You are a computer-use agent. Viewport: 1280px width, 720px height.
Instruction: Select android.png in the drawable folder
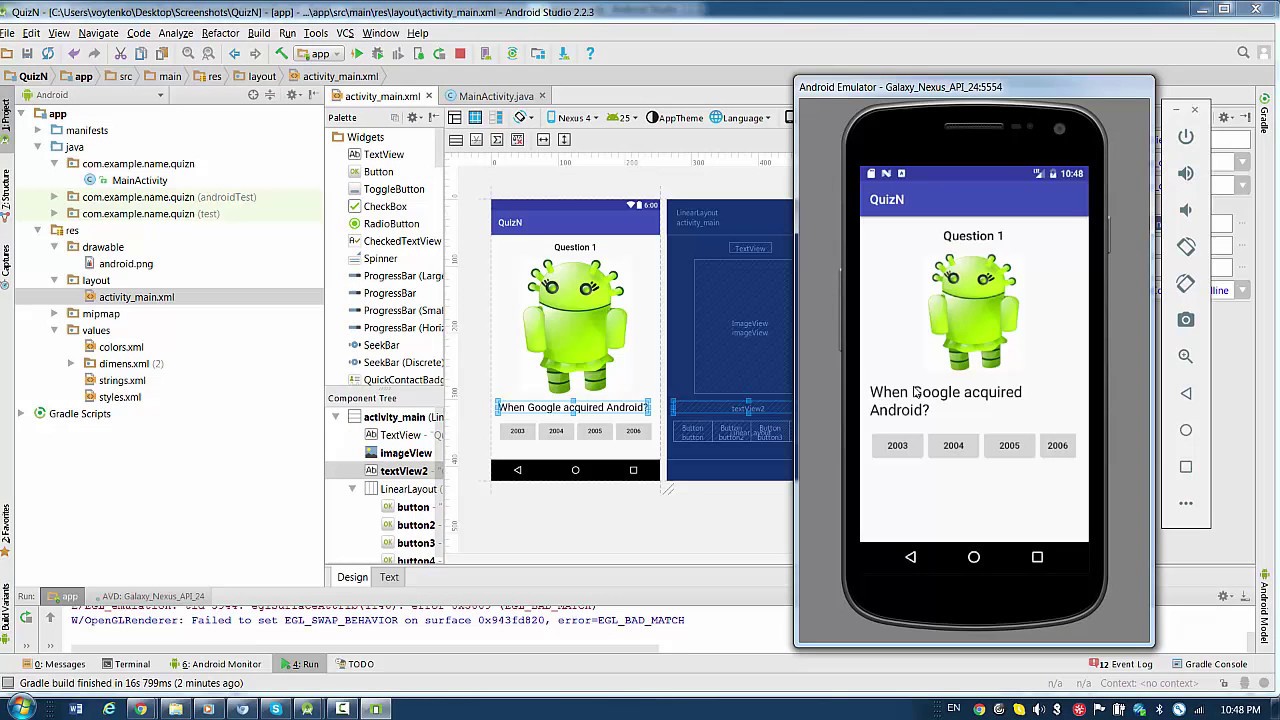click(x=126, y=264)
